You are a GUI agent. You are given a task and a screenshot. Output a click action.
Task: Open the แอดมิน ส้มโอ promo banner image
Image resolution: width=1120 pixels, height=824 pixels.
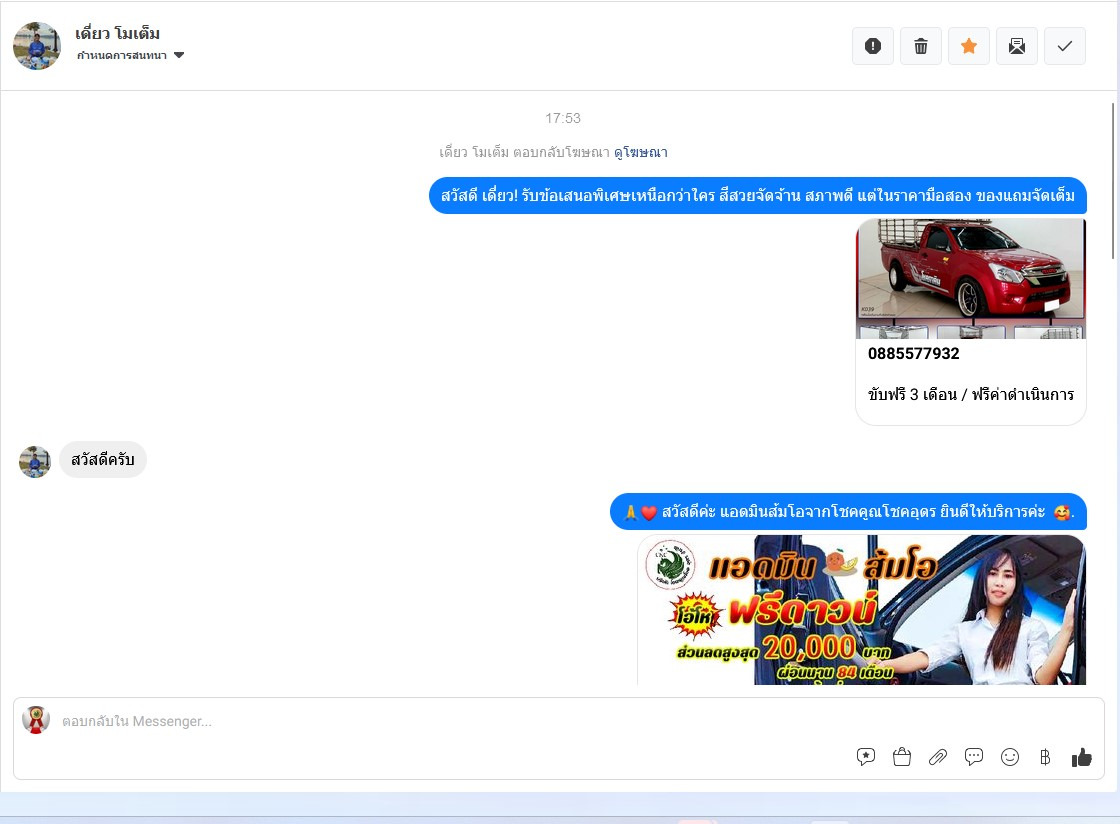[x=861, y=610]
